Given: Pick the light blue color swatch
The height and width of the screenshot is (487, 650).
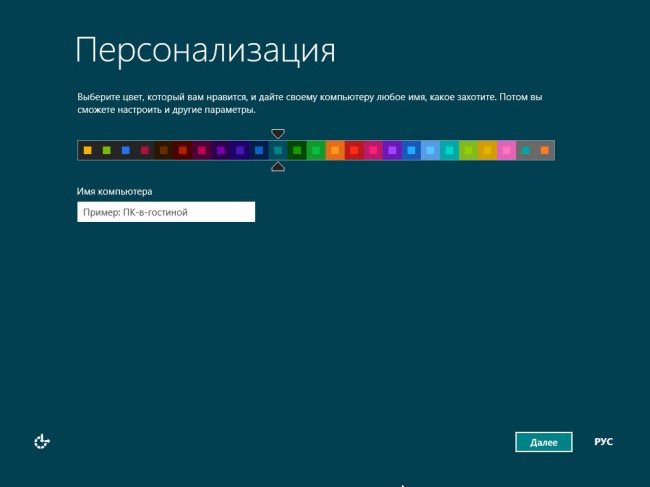Looking at the screenshot, I should click(431, 150).
